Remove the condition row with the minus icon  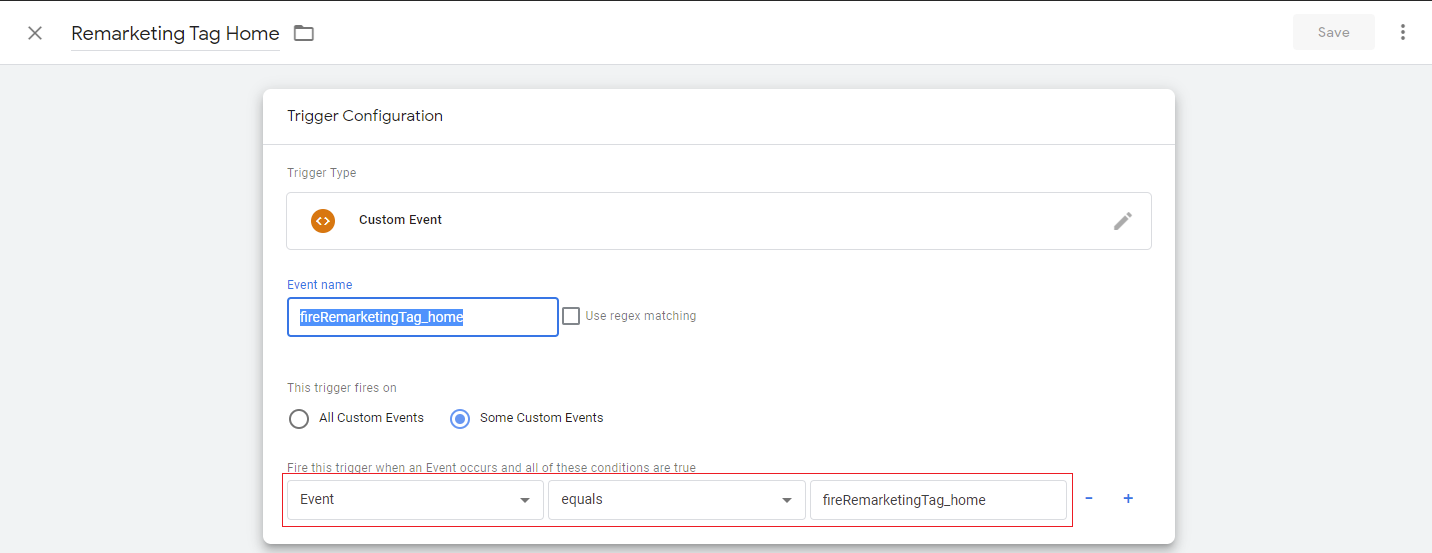pyautogui.click(x=1089, y=499)
